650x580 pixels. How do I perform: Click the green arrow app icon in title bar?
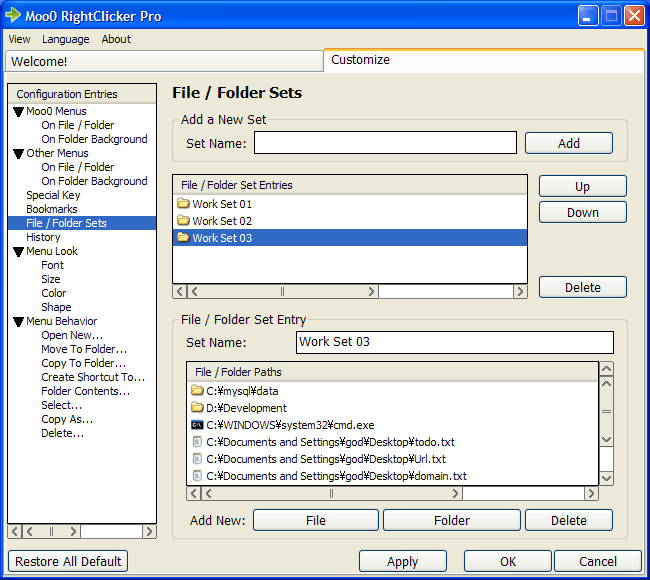[13, 15]
